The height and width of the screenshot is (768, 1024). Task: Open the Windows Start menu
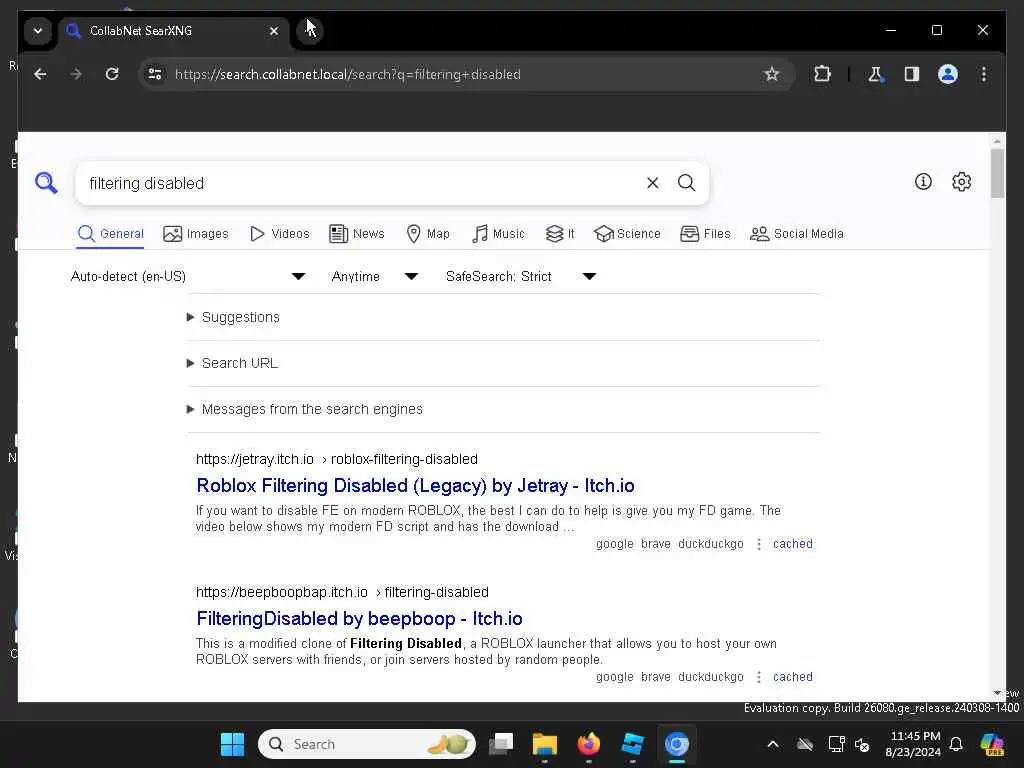click(x=232, y=744)
